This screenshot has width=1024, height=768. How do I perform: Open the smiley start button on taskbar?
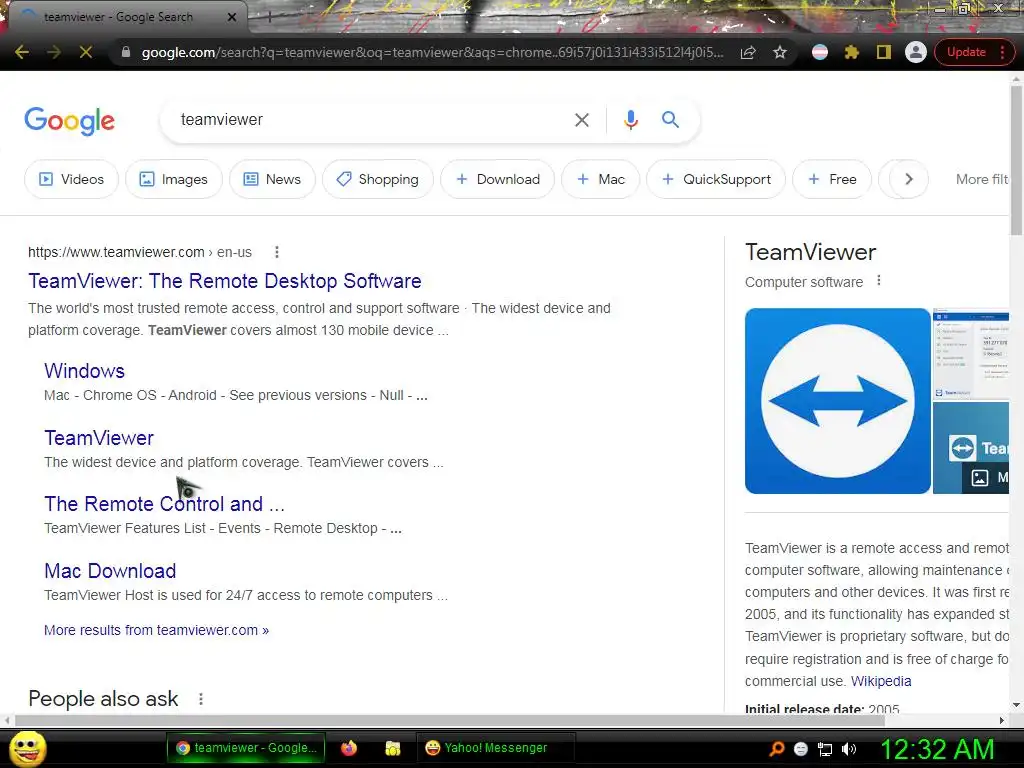28,749
